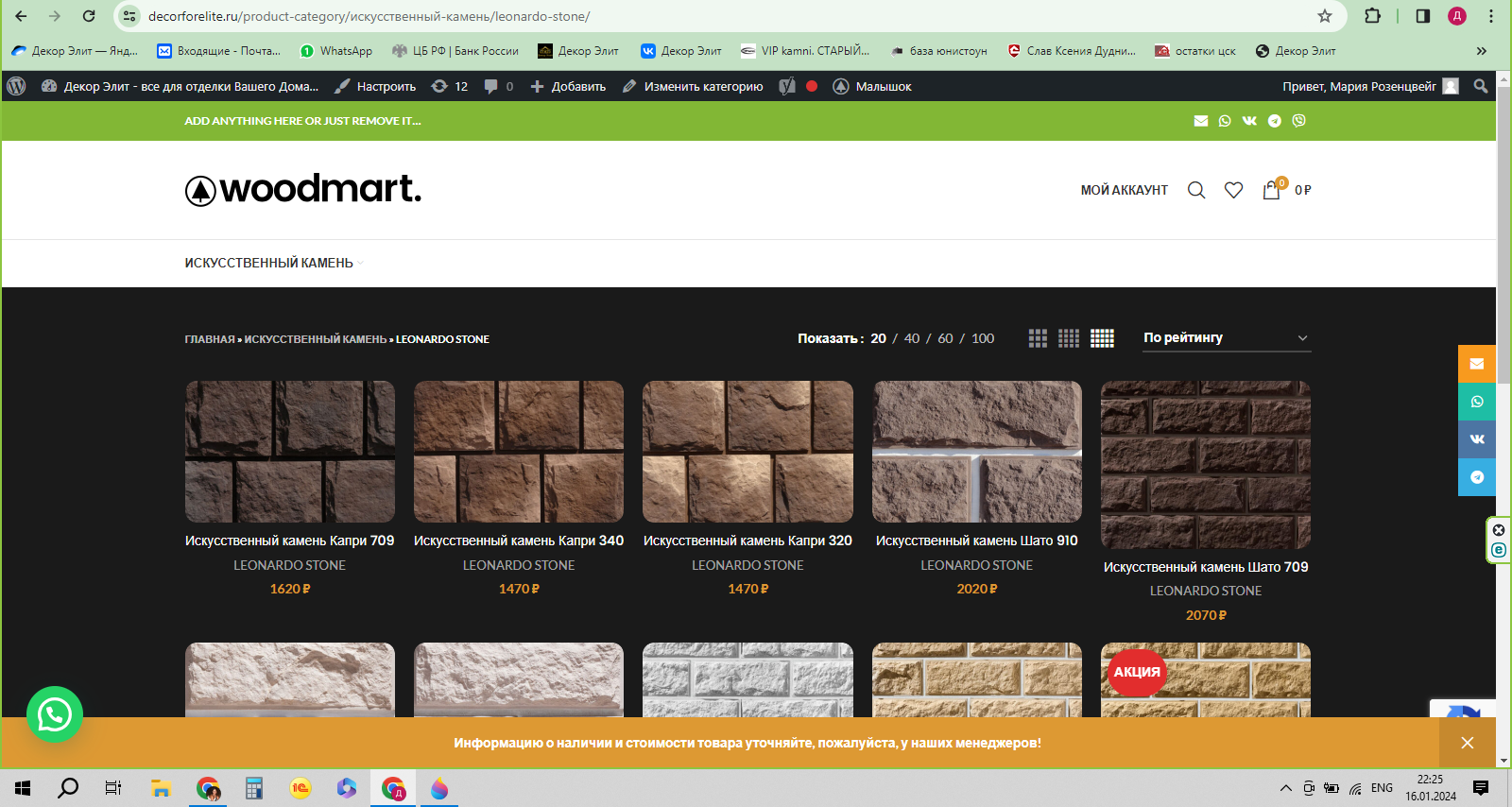Screen dimensions: 1512x807
Task: Show more bookmarks with the double chevron
Action: coord(1481,51)
